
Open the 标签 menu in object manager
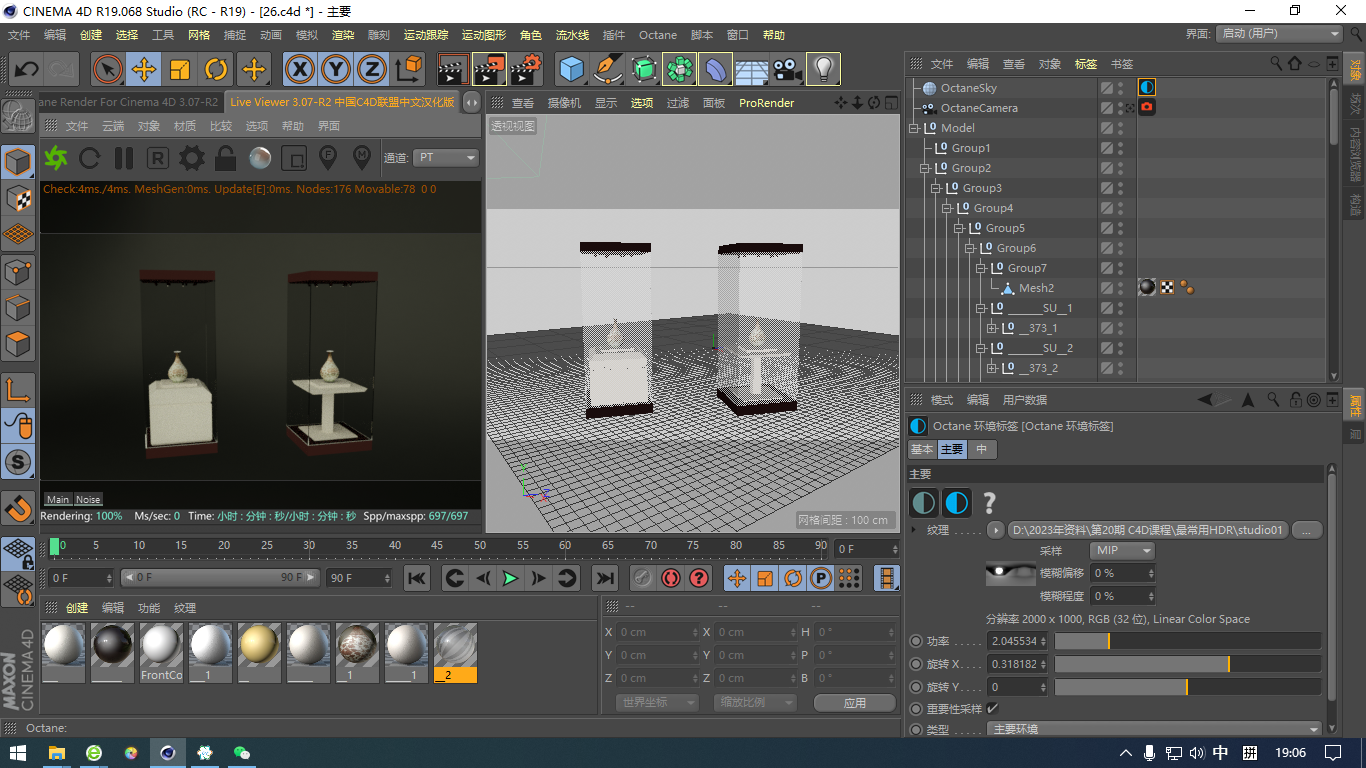click(x=1086, y=64)
